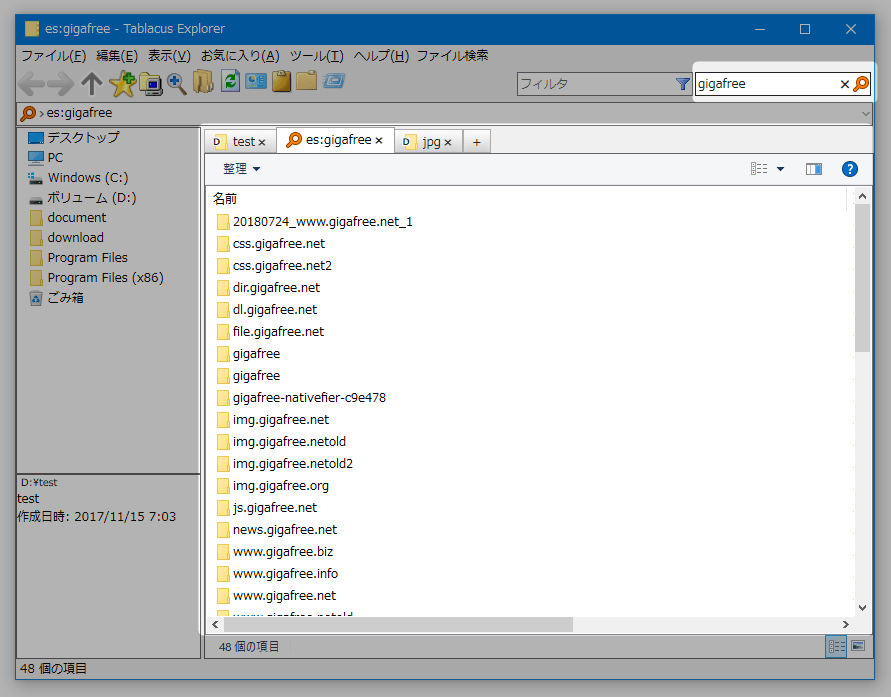Click the horizontal scrollbar right arrow
This screenshot has height=697, width=891.
(846, 624)
